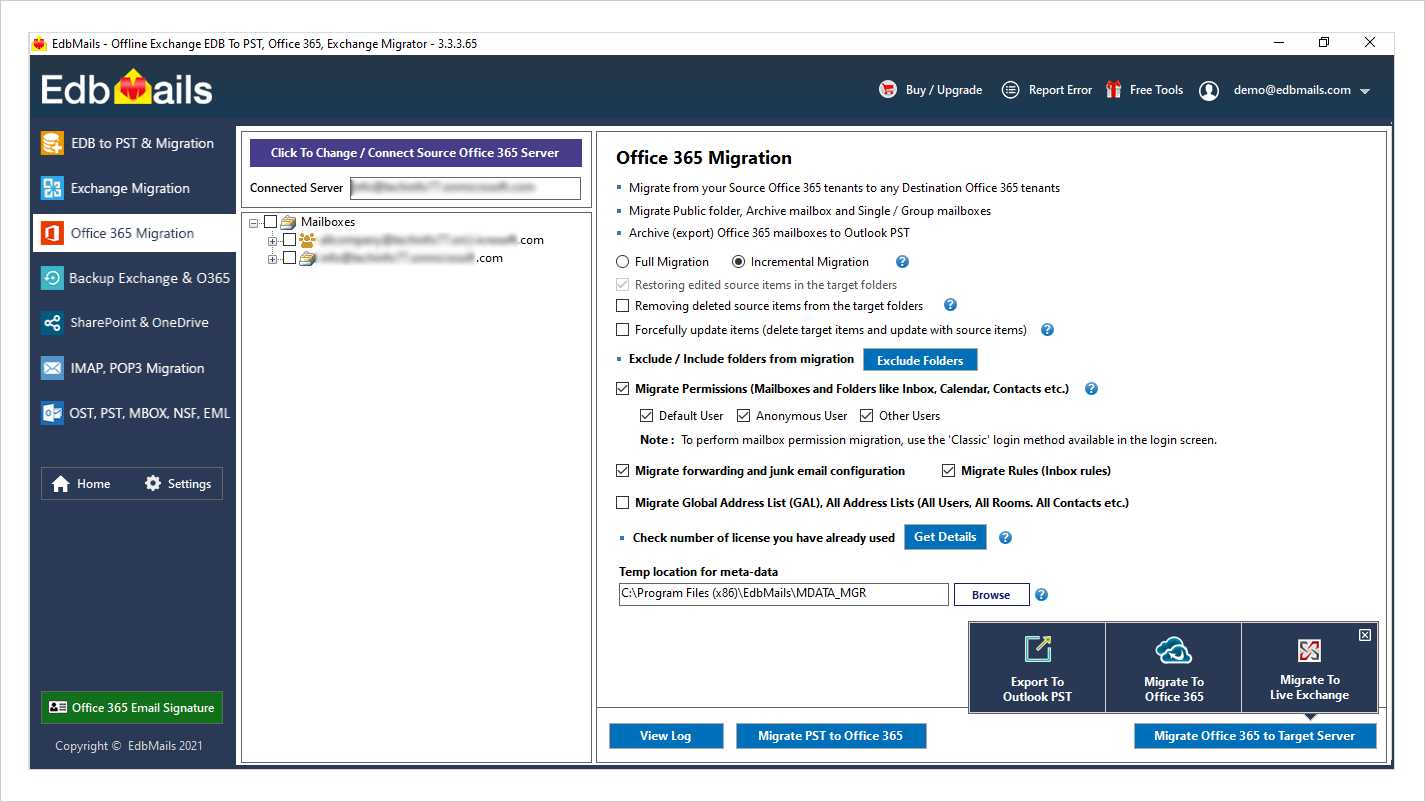Click the Connected Server field
The height and width of the screenshot is (802, 1425).
465,188
